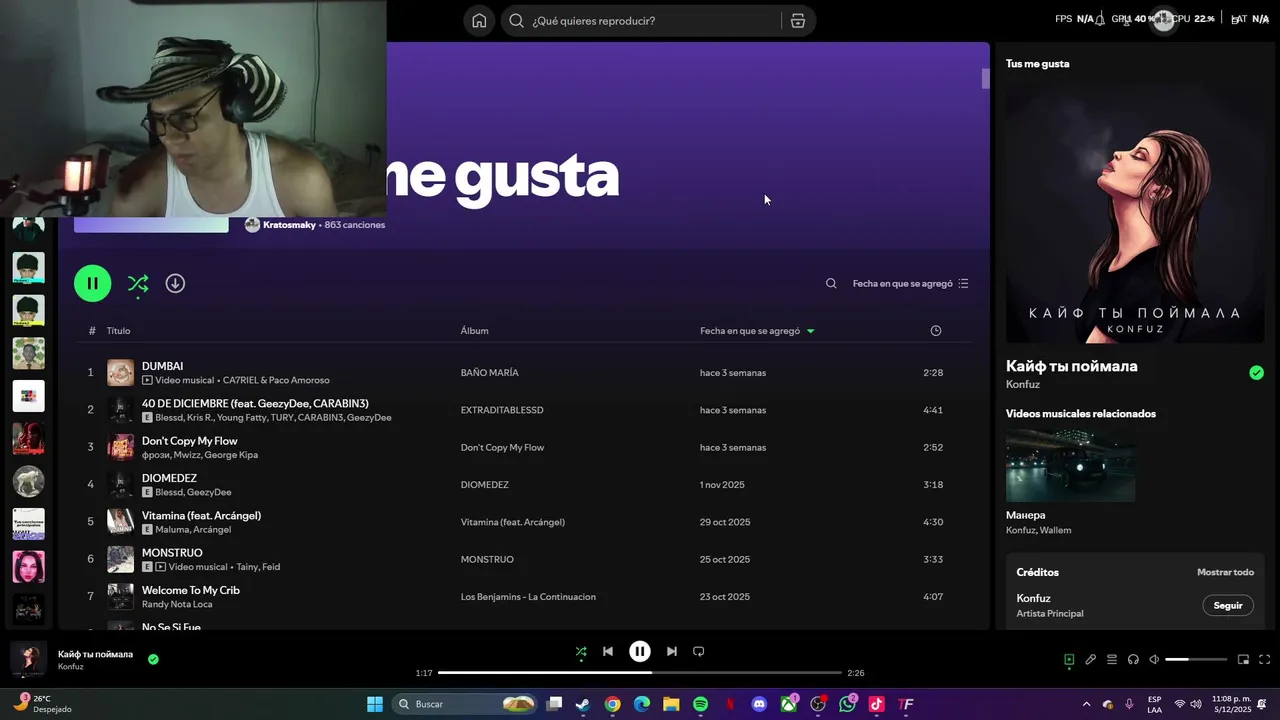Open Fecha en que se agregó sort dropdown
1280x720 pixels.
coord(911,284)
